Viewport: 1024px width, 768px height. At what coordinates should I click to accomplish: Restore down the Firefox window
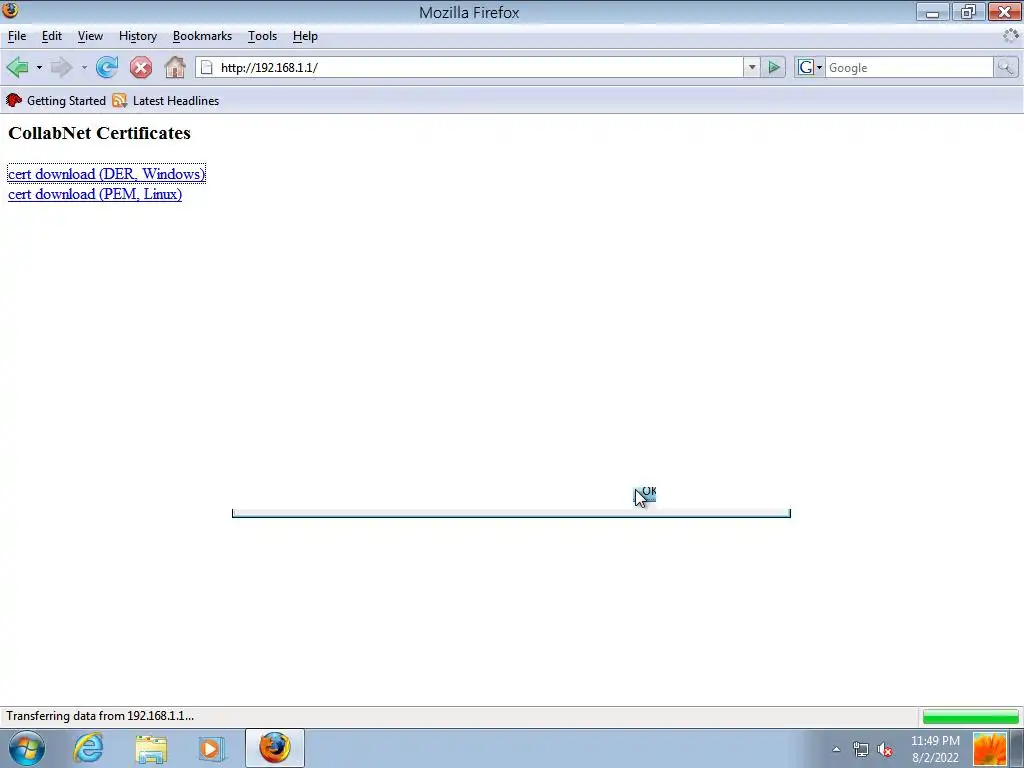pos(968,12)
